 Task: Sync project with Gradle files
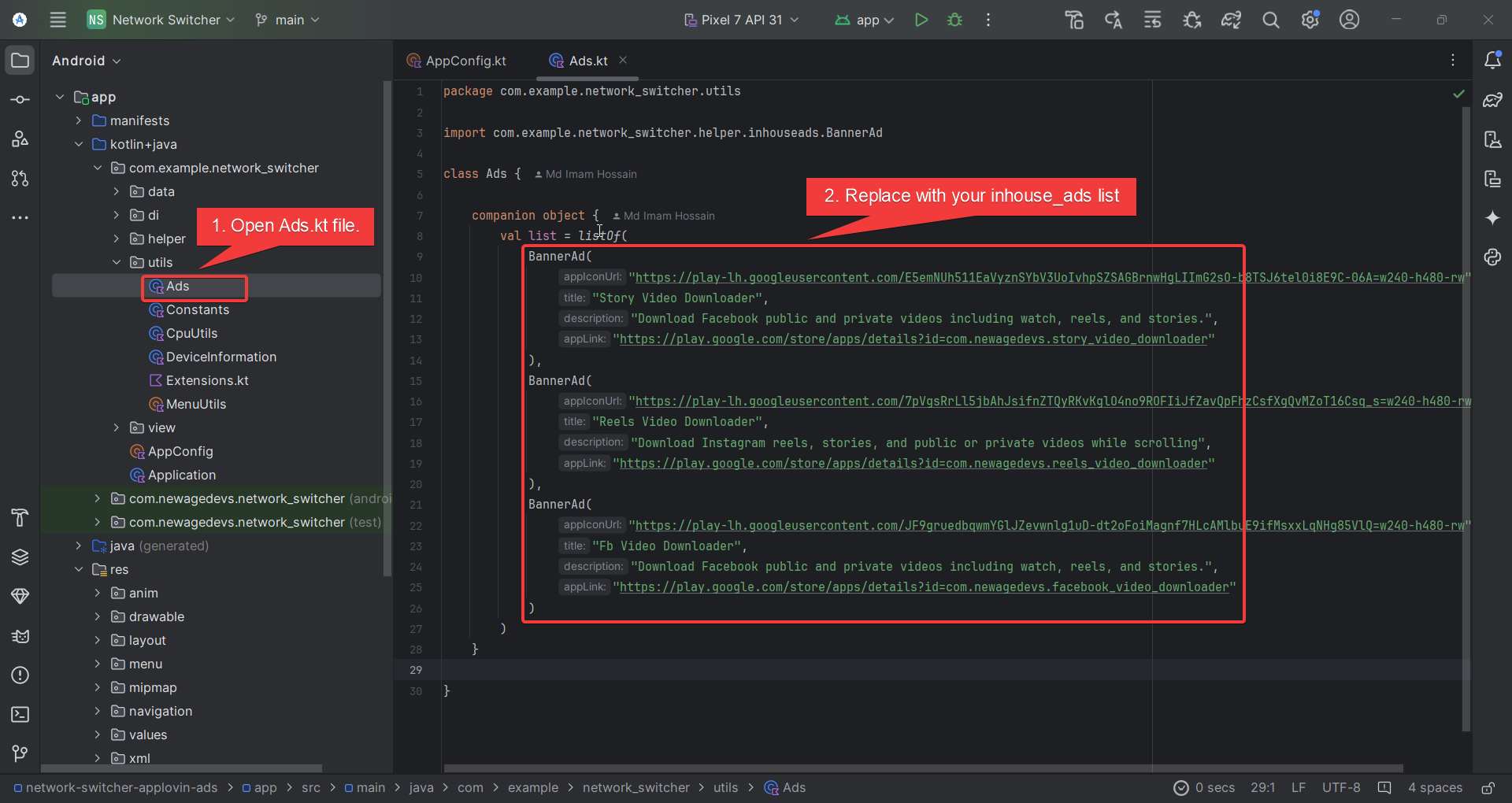[1231, 20]
